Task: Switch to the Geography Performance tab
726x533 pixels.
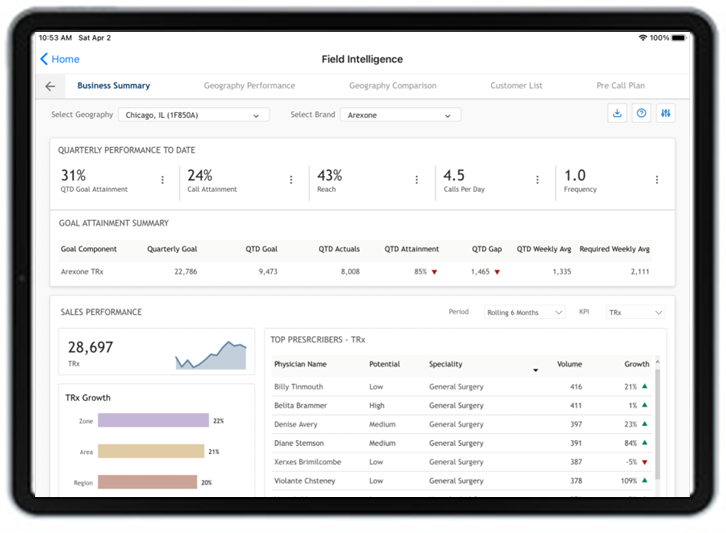Action: pyautogui.click(x=249, y=86)
